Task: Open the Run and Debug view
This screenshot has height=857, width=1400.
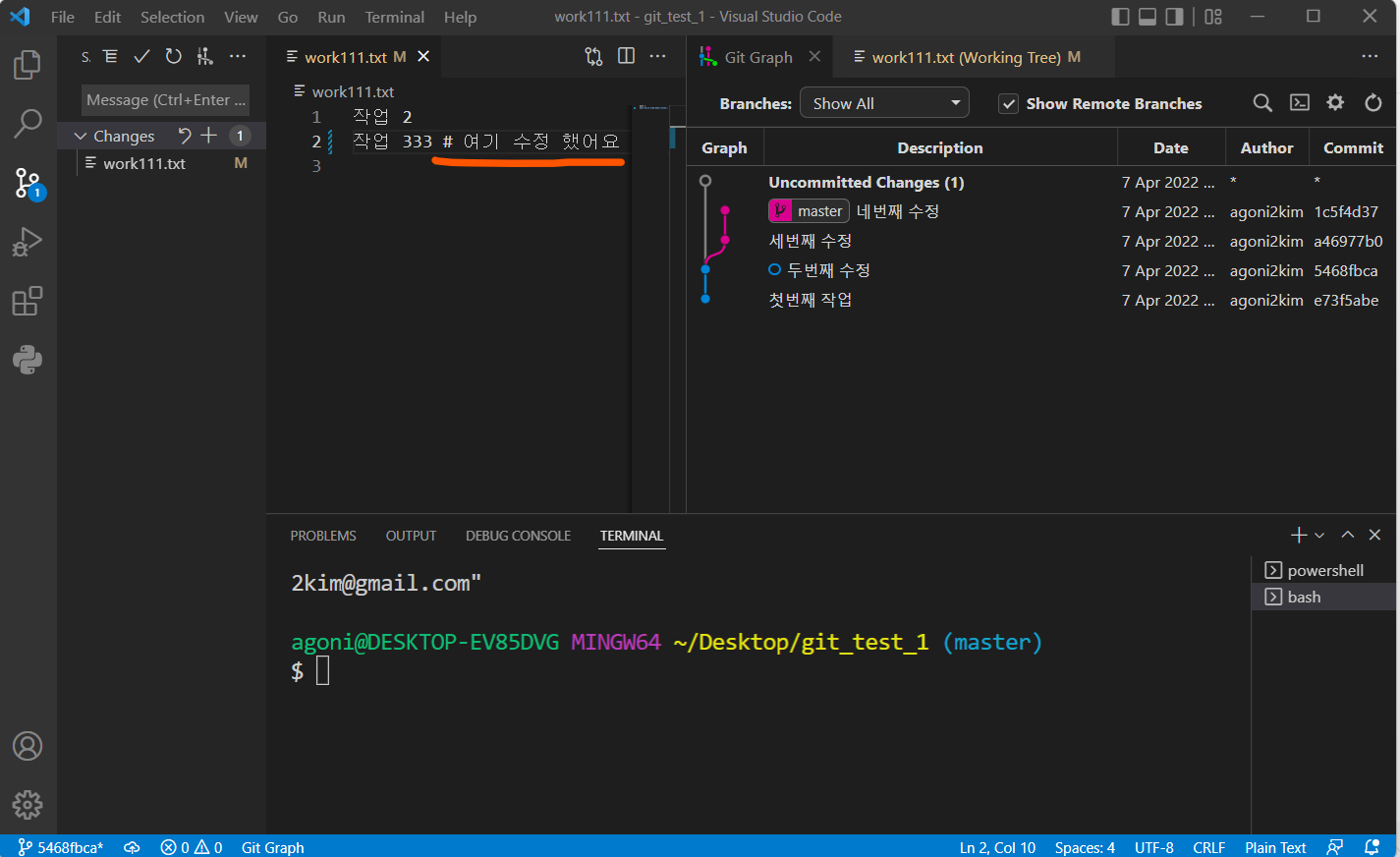Action: coord(28,242)
